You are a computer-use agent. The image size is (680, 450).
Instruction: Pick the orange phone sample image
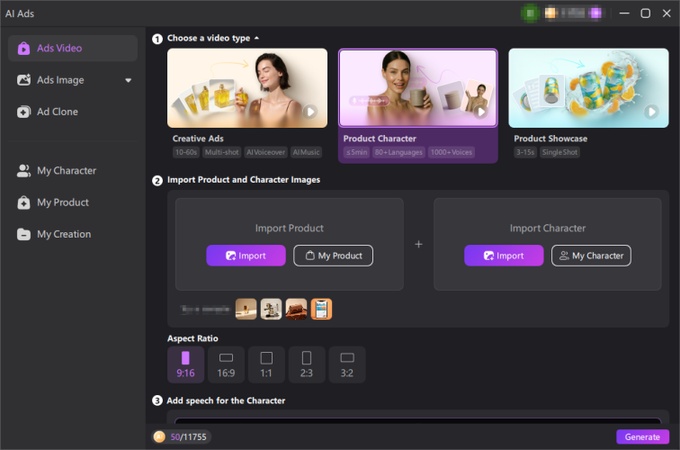pos(321,309)
